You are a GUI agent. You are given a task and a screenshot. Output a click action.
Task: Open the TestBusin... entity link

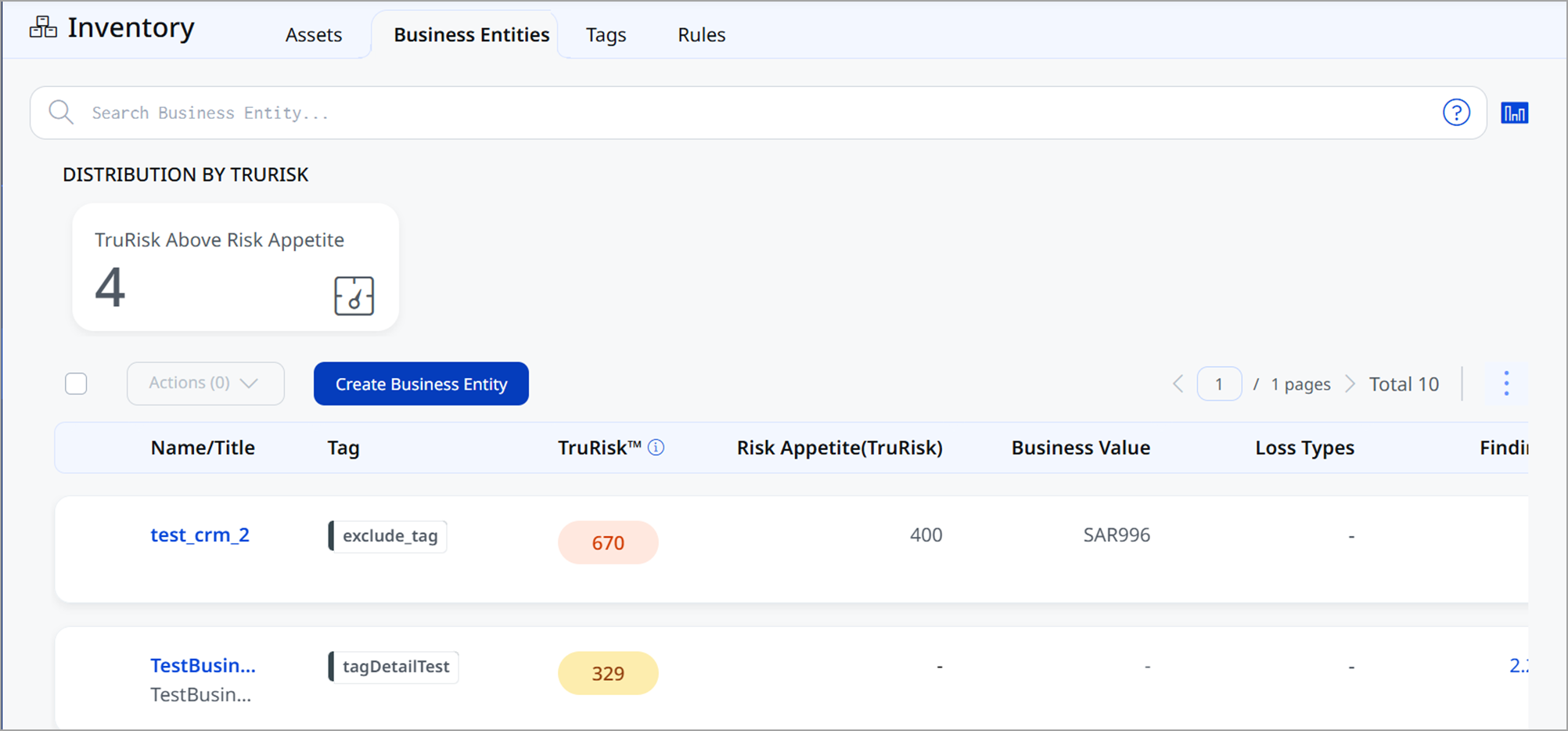coord(203,665)
